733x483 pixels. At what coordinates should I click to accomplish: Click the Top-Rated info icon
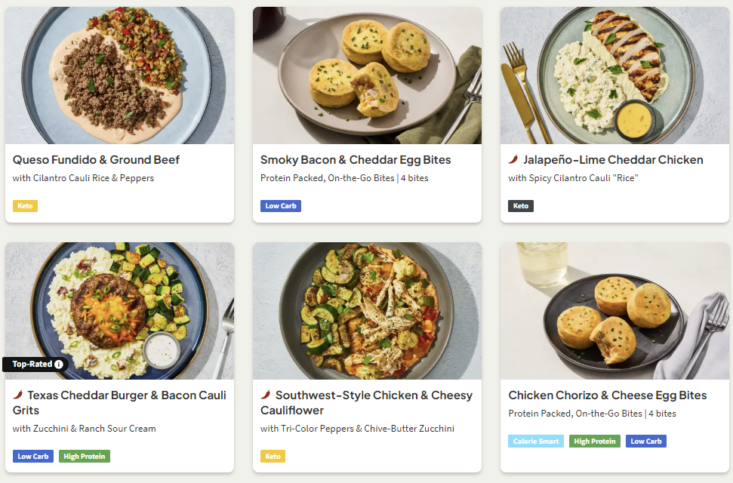click(x=59, y=365)
